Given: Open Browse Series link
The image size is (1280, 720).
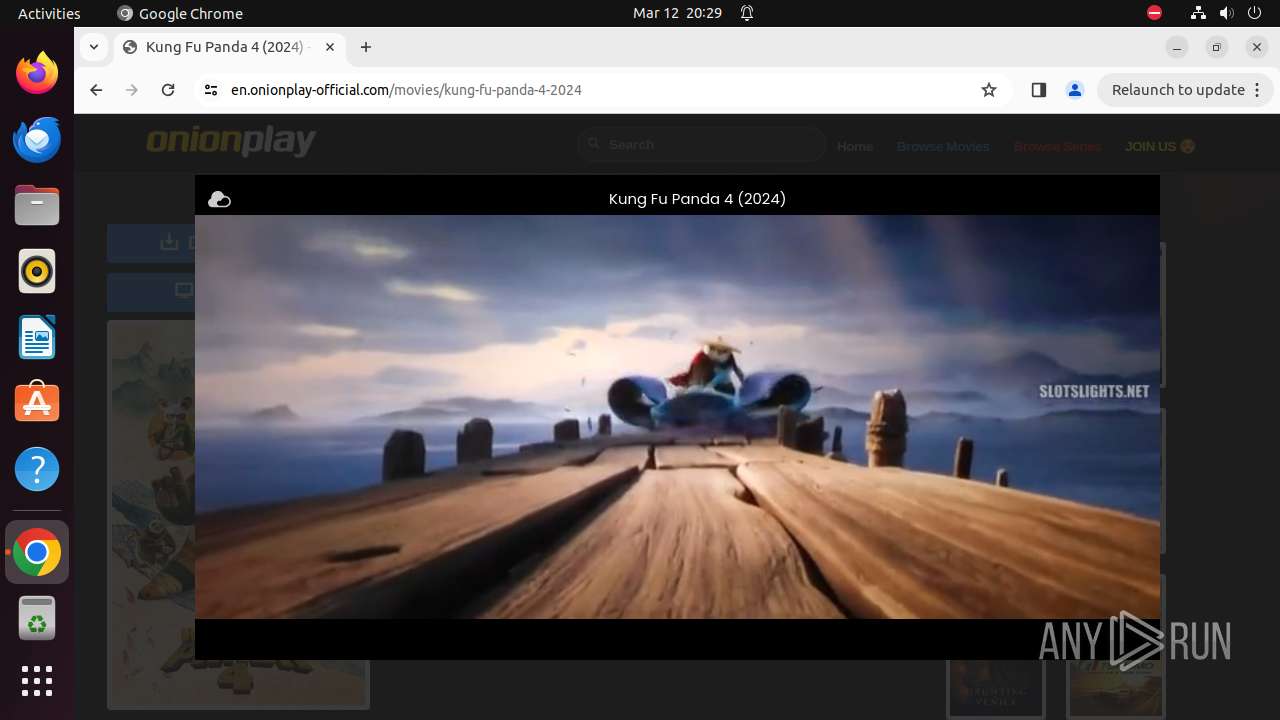Looking at the screenshot, I should coord(1057,146).
